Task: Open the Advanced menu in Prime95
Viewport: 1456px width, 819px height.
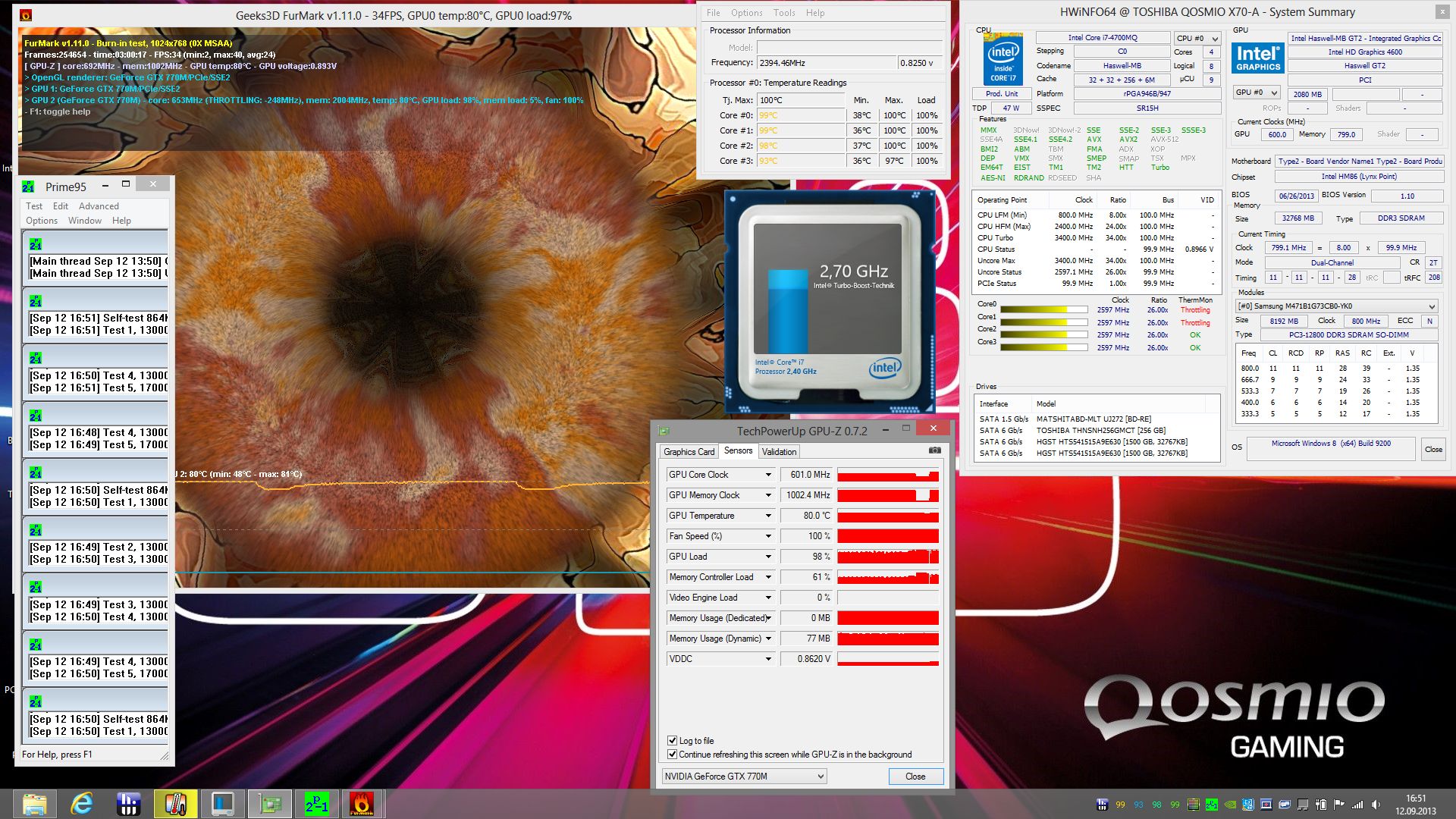Action: (x=99, y=206)
